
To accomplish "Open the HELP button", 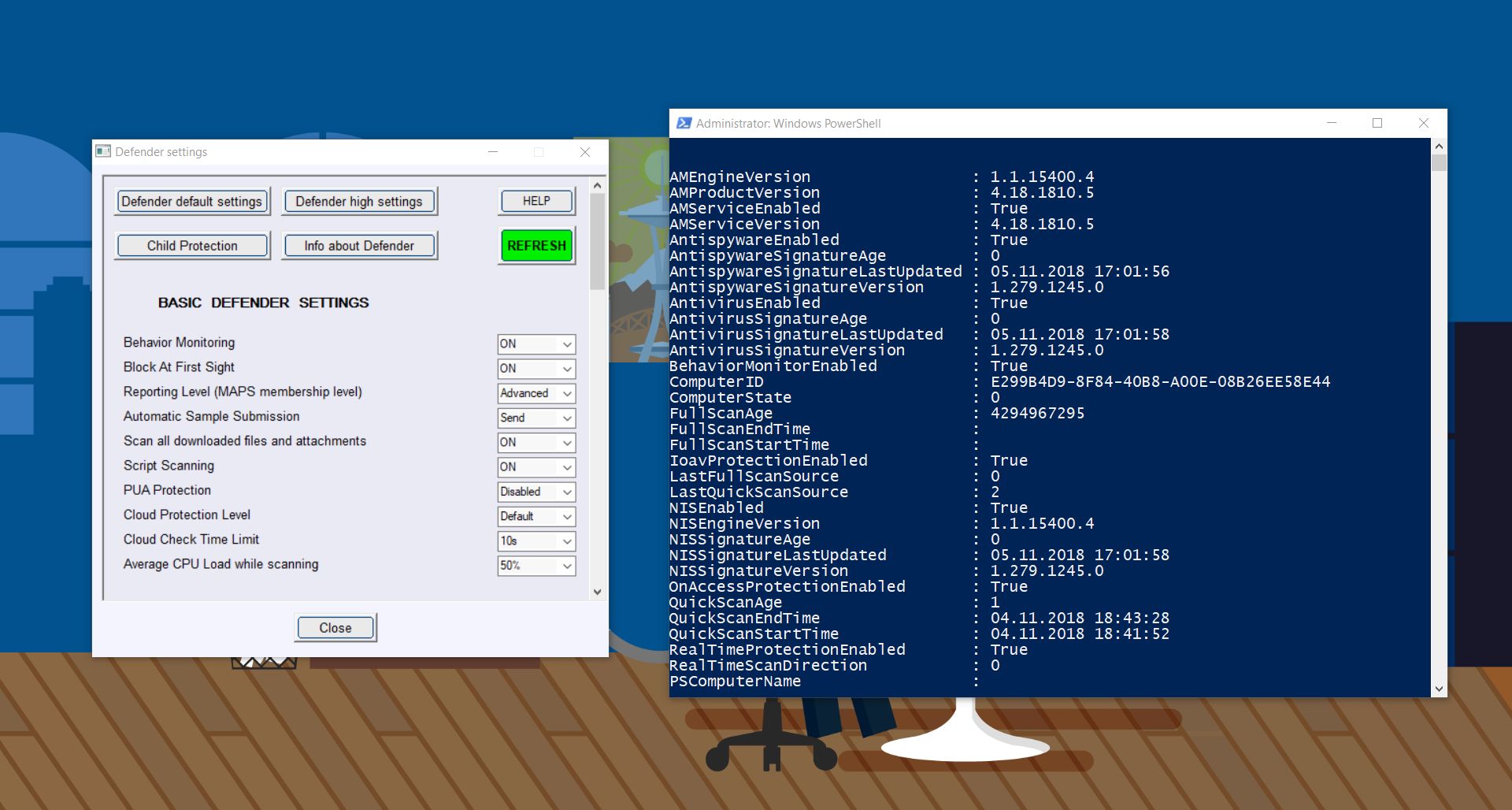I will click(x=537, y=201).
